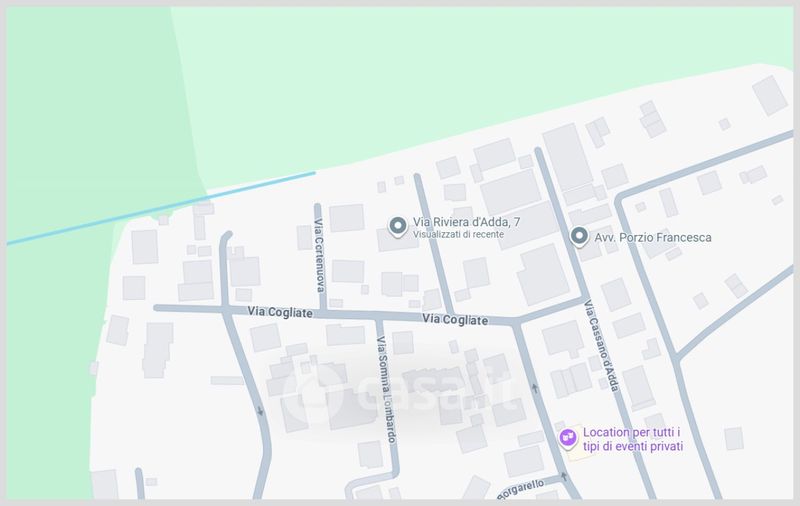Select the Borgarello street label
The height and width of the screenshot is (506, 800).
[x=526, y=489]
